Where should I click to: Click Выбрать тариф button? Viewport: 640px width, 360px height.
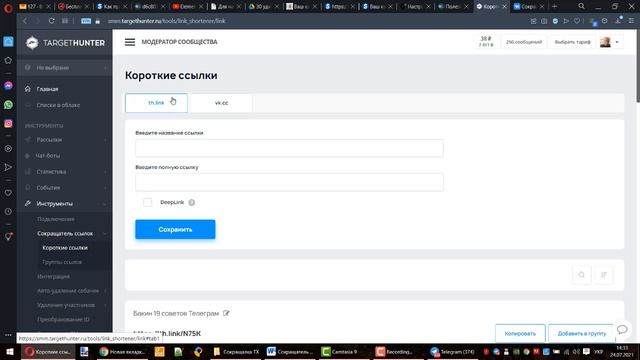(x=572, y=42)
